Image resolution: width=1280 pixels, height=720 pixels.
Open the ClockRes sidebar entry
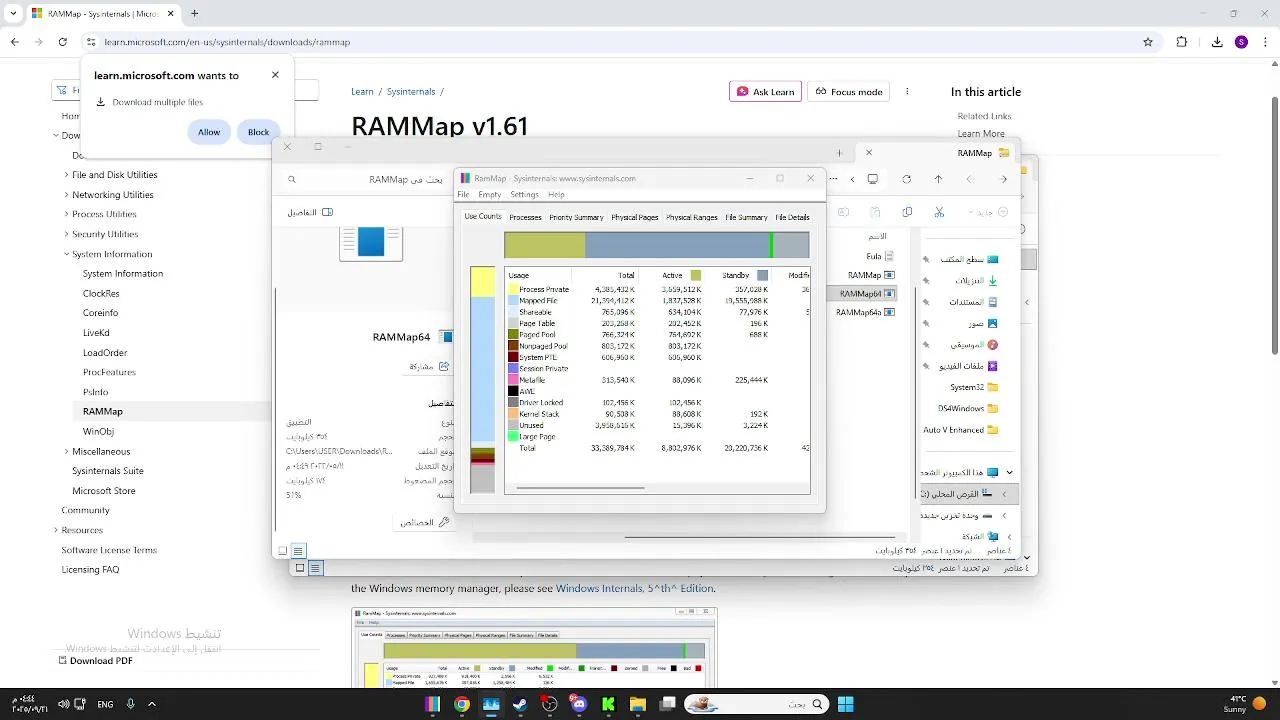(101, 293)
